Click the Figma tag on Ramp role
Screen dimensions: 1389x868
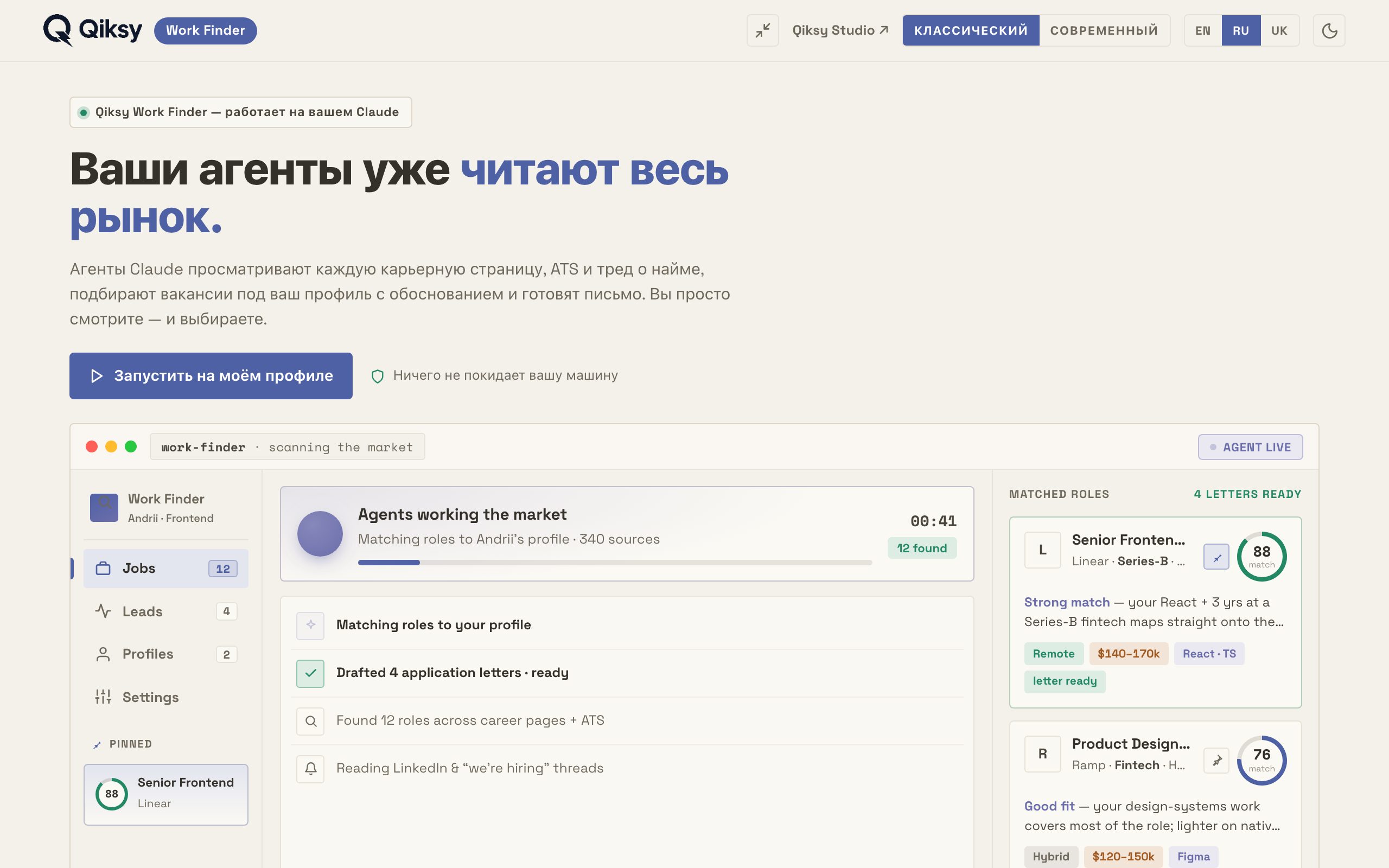[x=1193, y=857]
